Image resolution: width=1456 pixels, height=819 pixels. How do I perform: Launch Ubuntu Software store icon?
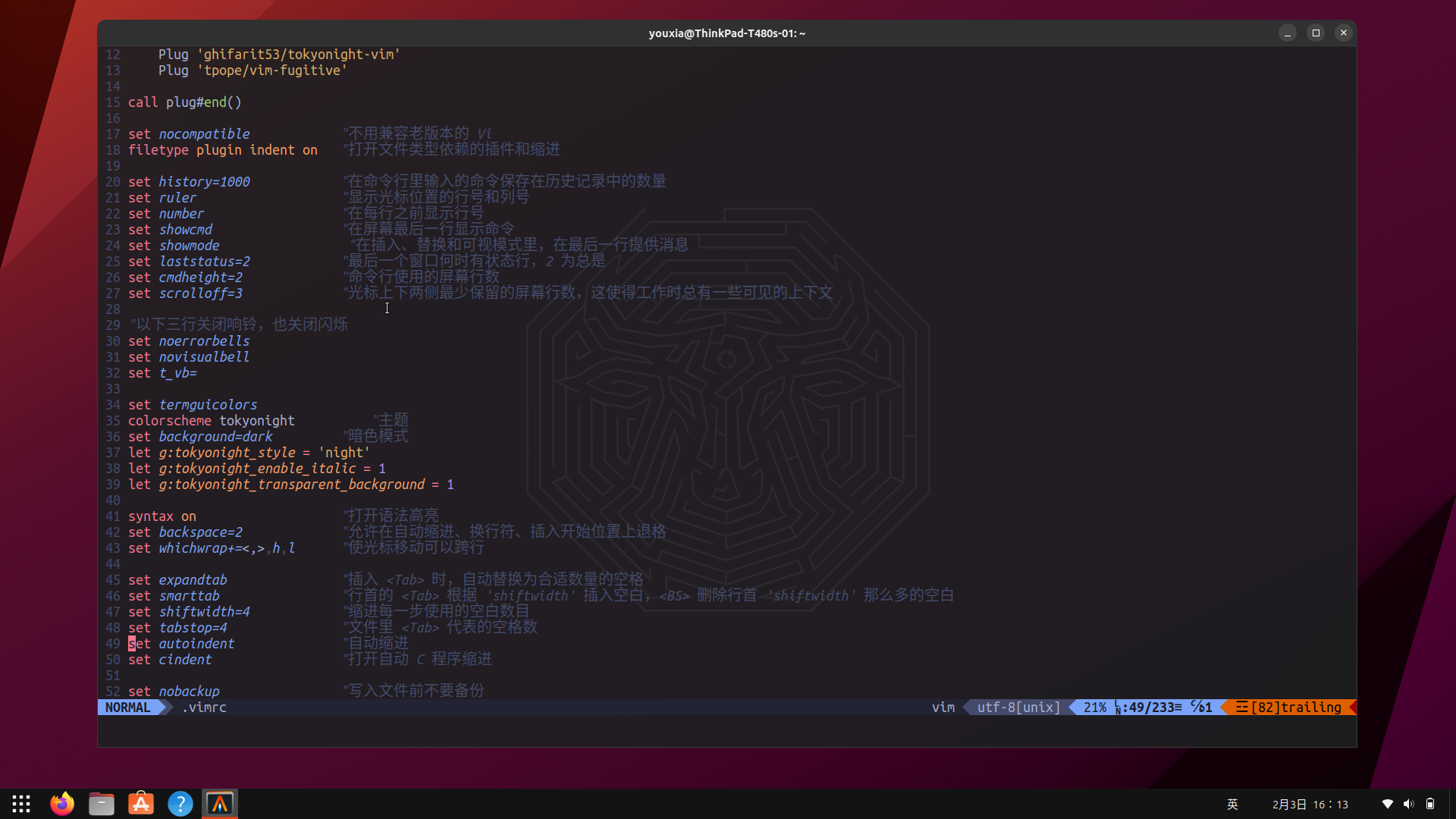[x=141, y=804]
